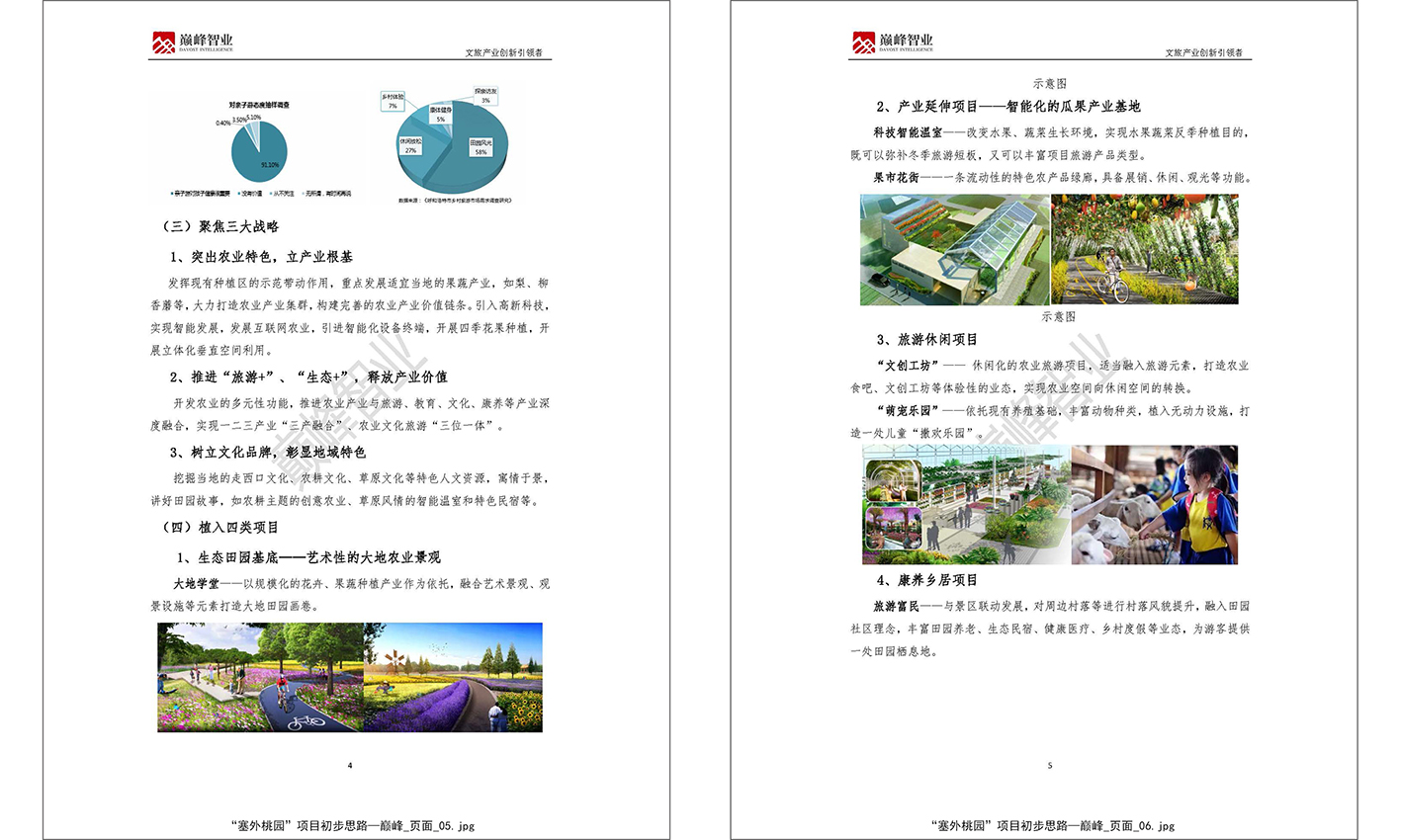The height and width of the screenshot is (840, 1401).
Task: Click the heading 3、旅游休闲项目
Action: (926, 339)
